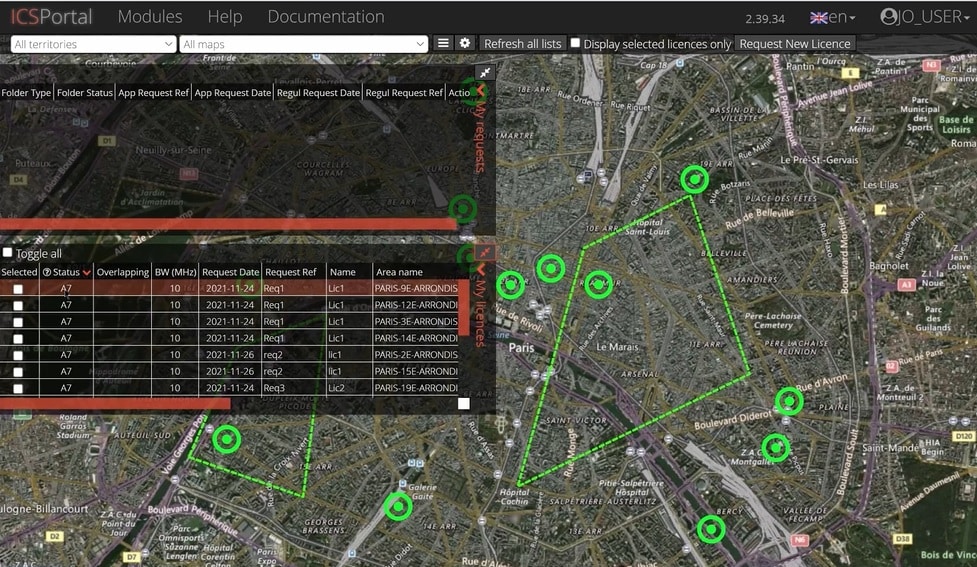
Task: Click the white square handle below licences table
Action: click(x=464, y=404)
